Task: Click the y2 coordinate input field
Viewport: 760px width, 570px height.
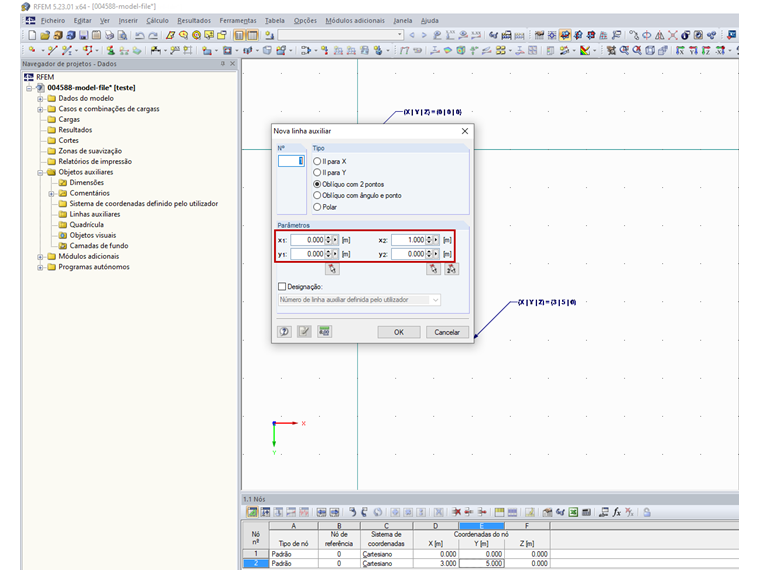Action: click(x=409, y=254)
